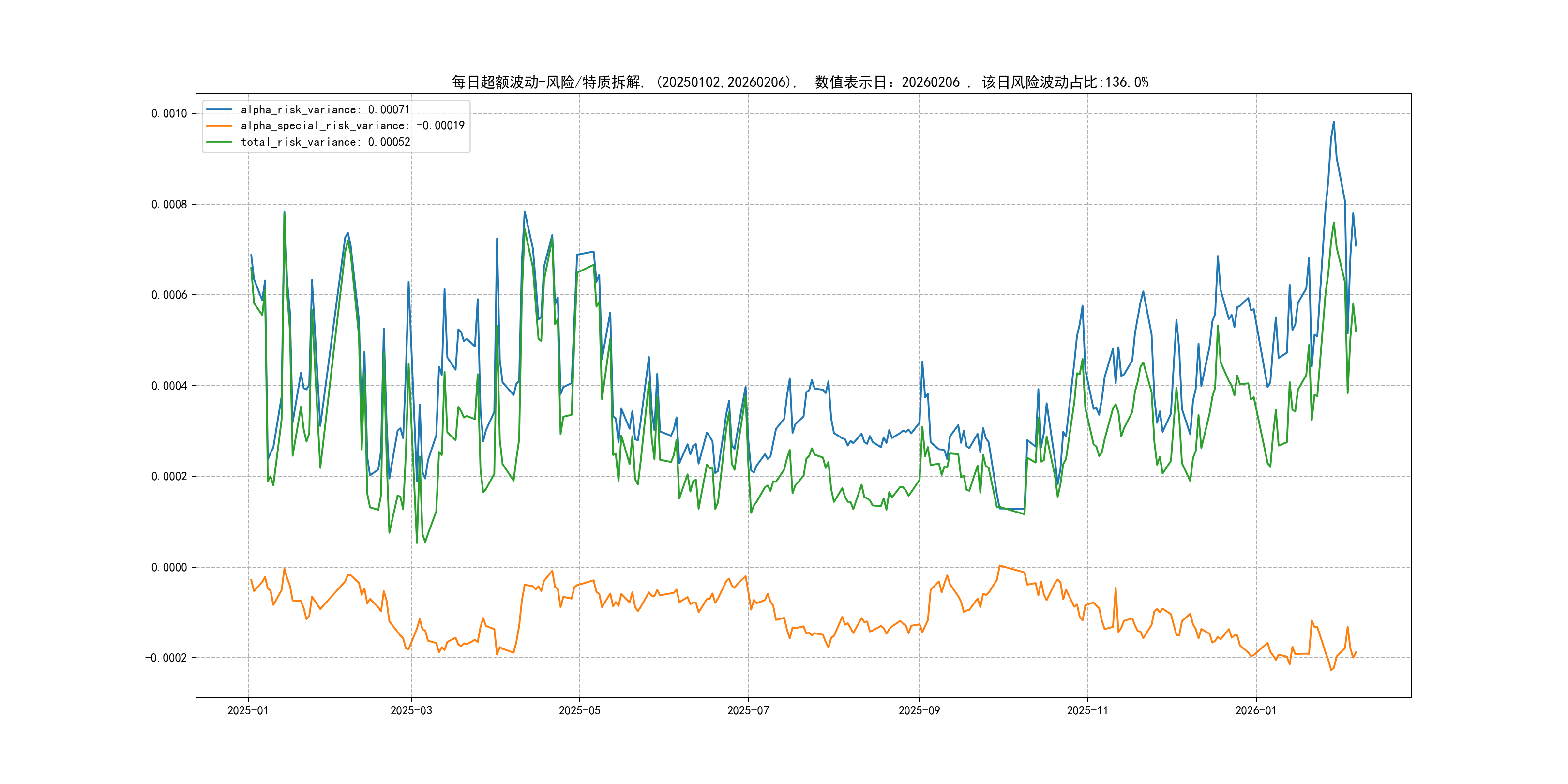Screen dimensions: 1568x784
Task: Click the 2025-03 x-axis tick label
Action: pyautogui.click(x=411, y=710)
